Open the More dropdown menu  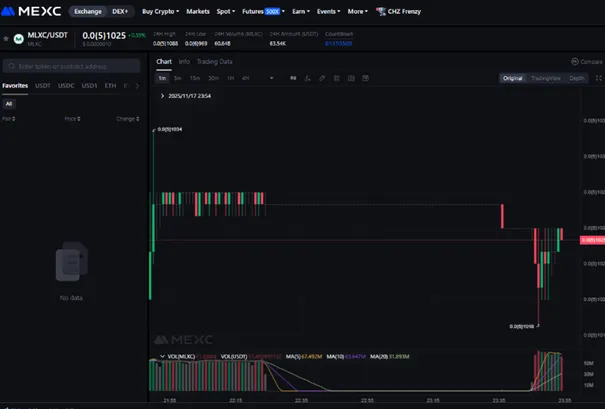pyautogui.click(x=358, y=12)
